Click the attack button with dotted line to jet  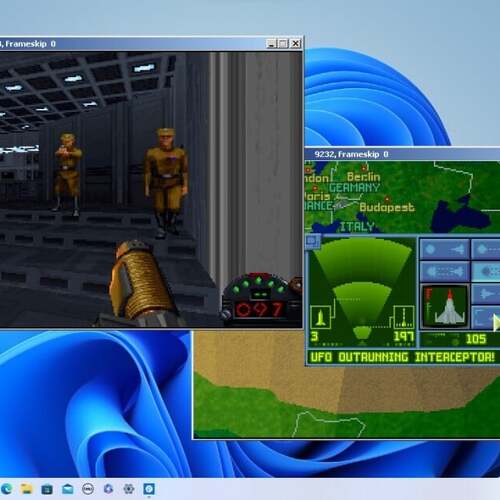445,272
